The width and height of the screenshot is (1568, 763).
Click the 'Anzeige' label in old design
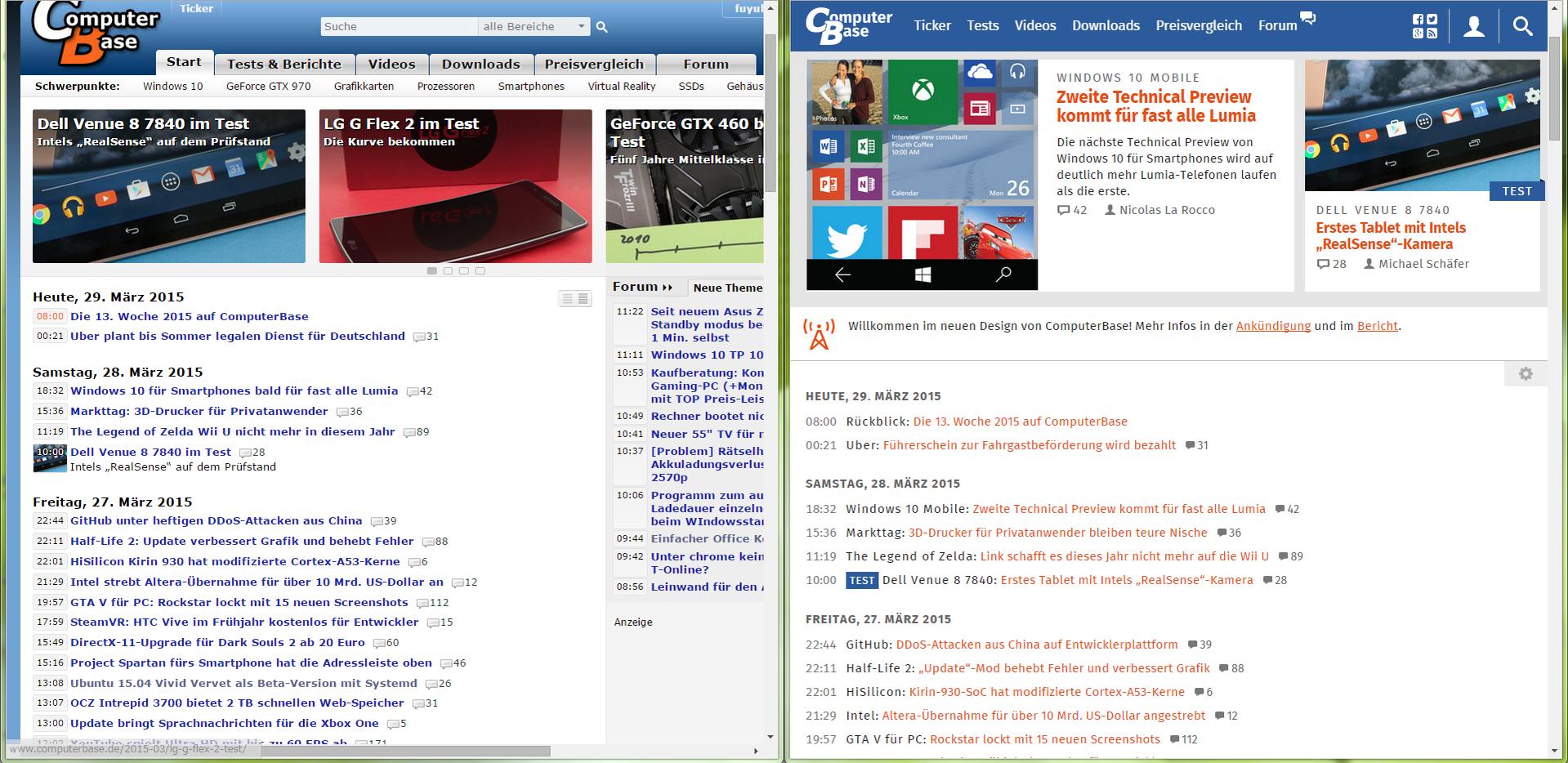(x=633, y=622)
